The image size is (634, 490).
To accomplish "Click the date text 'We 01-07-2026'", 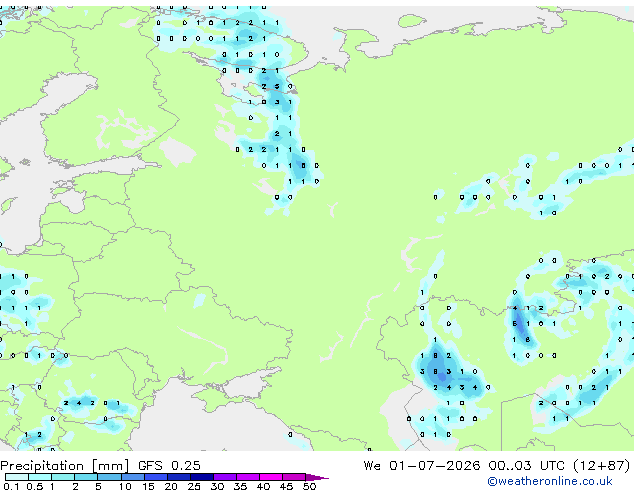I will pos(422,465).
